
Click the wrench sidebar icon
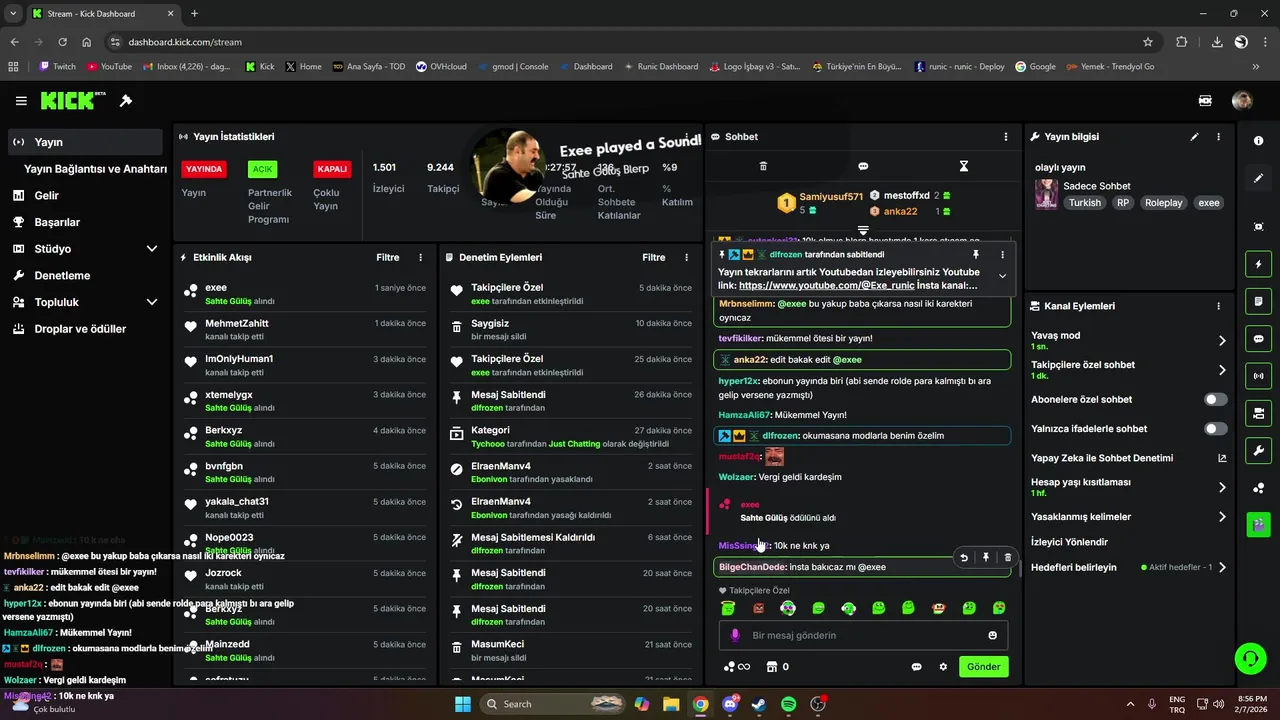pyautogui.click(x=1258, y=450)
